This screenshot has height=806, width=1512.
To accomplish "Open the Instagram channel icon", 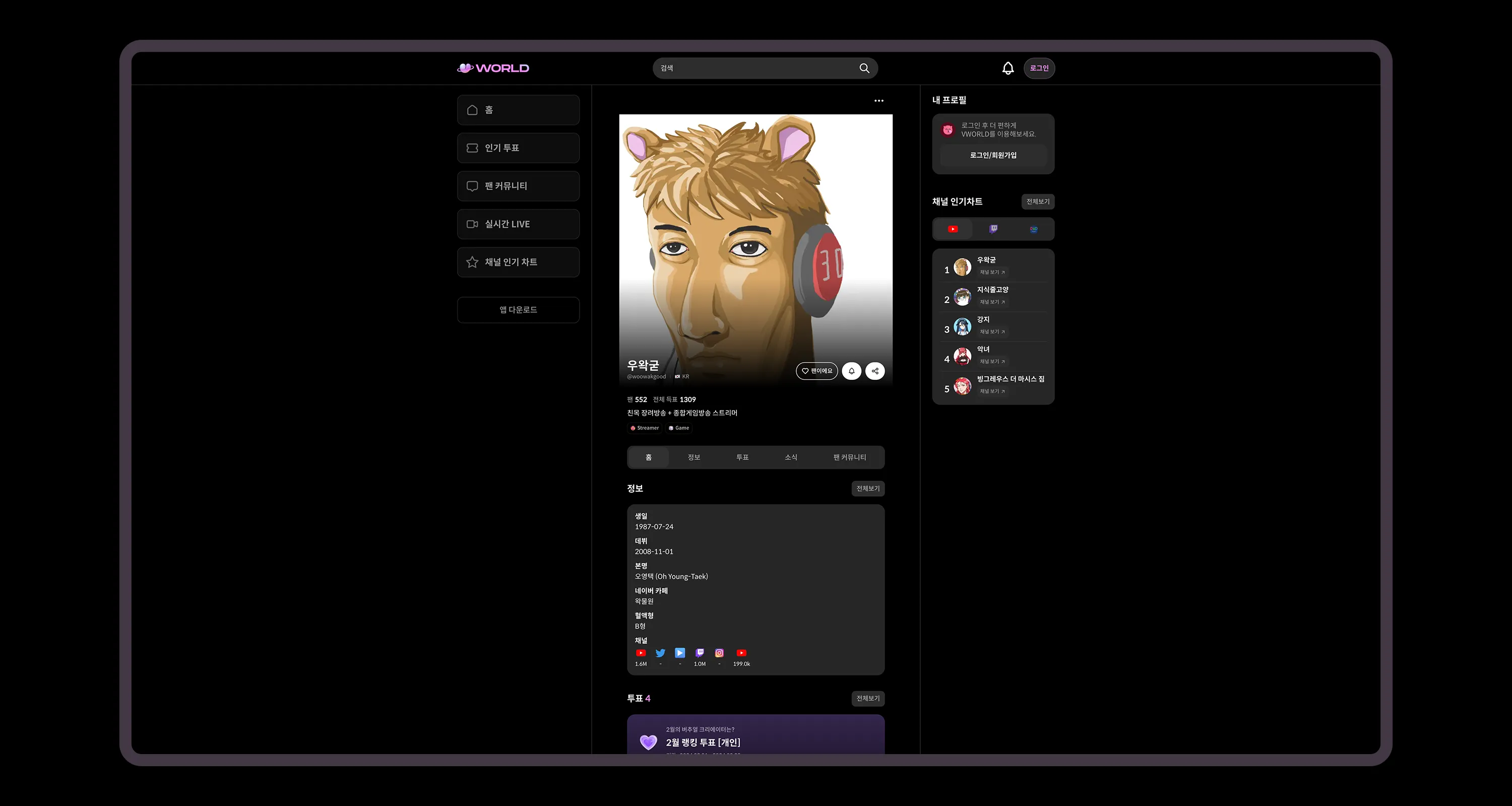I will 719,653.
